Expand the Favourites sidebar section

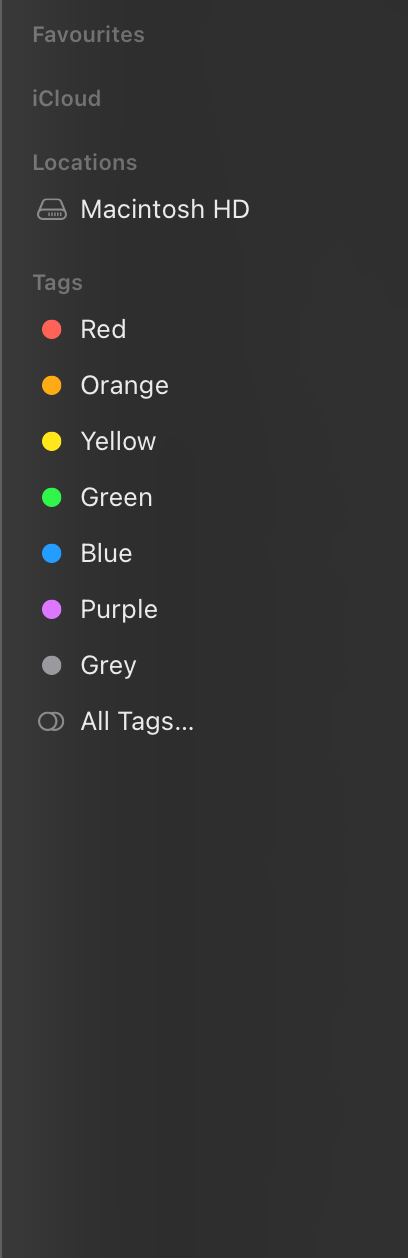coord(88,35)
